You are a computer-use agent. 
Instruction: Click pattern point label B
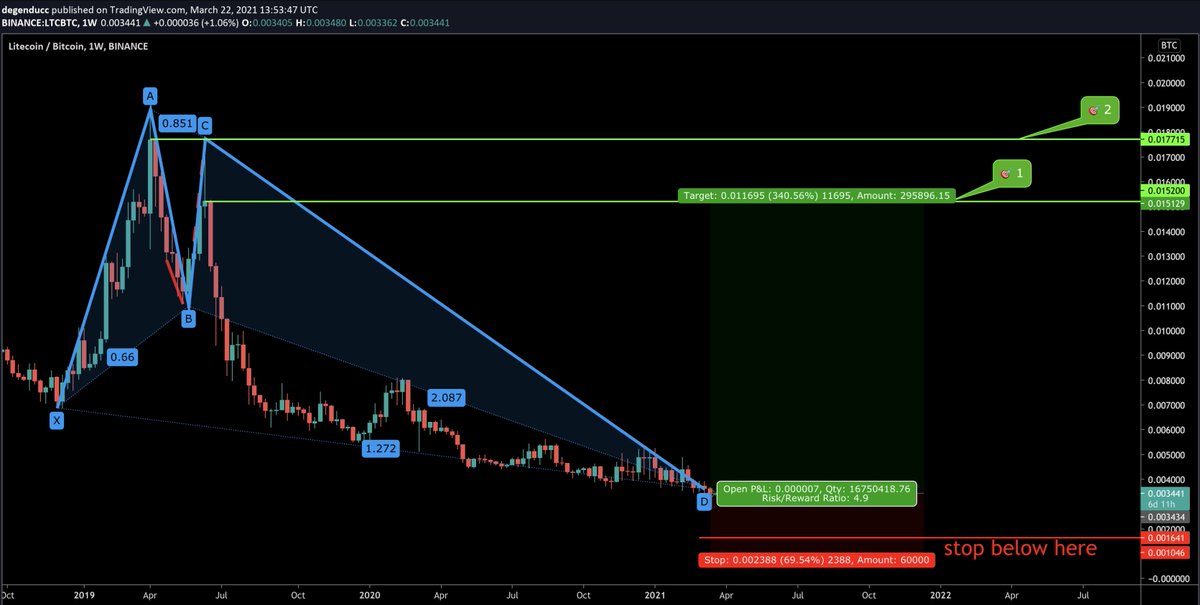[187, 319]
